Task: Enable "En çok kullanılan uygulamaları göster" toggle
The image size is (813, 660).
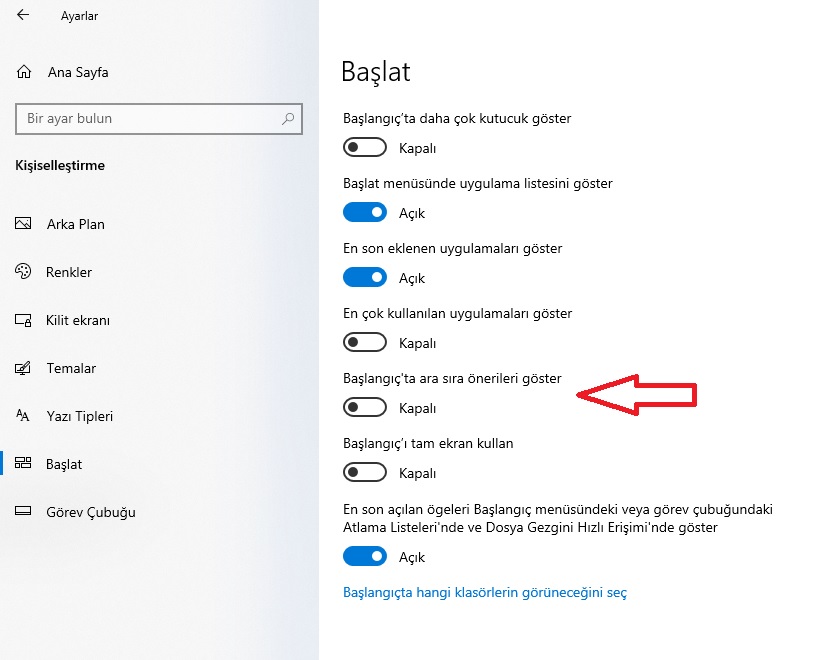Action: tap(365, 343)
